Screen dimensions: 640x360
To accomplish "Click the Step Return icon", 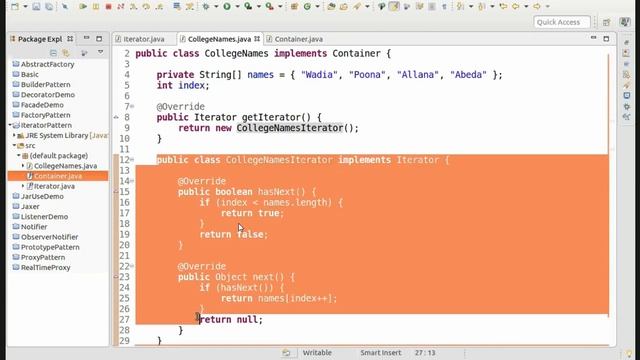I will [159, 6].
